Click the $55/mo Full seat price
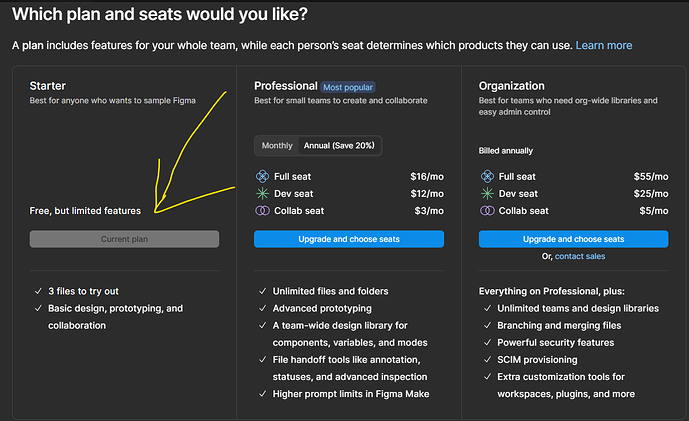Screen dimensions: 689x421 (651, 177)
